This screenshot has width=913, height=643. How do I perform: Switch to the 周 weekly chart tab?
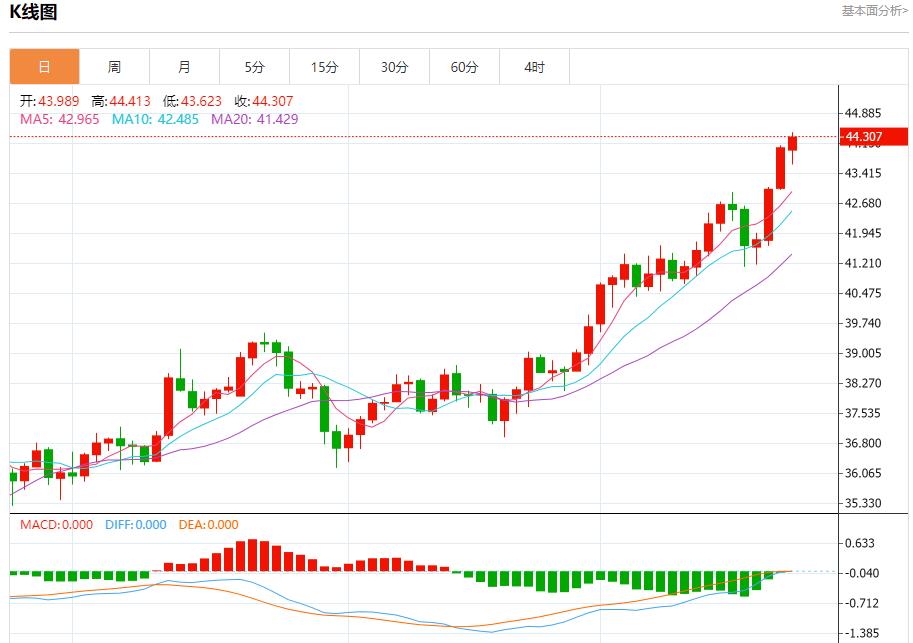(x=113, y=66)
